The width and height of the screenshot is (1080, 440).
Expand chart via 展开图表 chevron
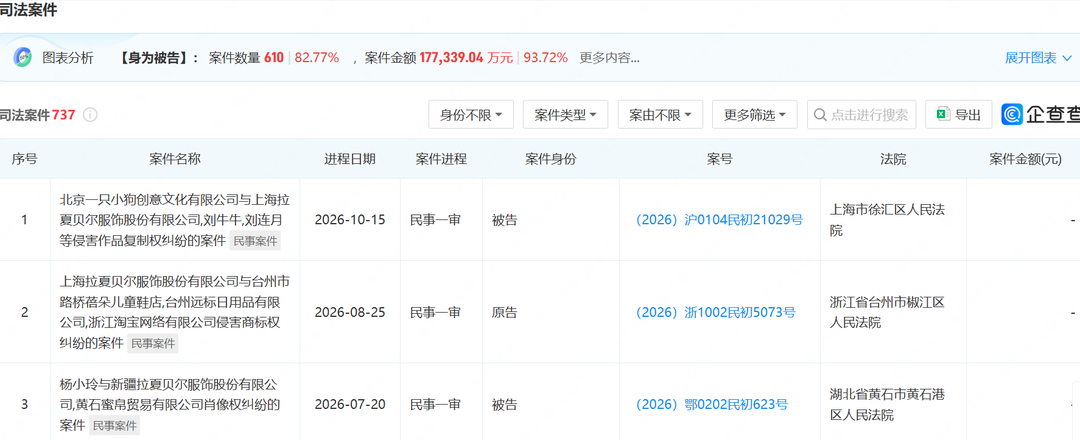pyautogui.click(x=1067, y=58)
